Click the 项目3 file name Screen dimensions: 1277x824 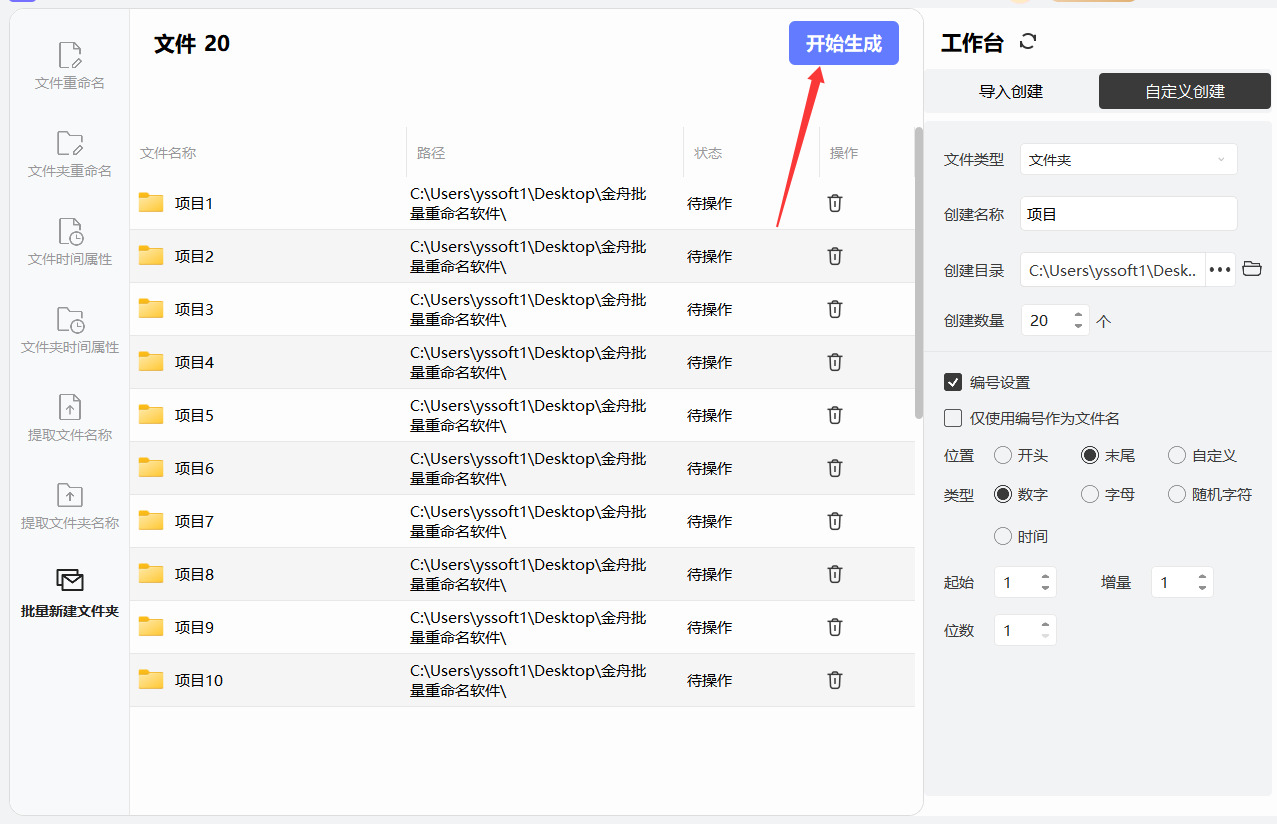[194, 309]
